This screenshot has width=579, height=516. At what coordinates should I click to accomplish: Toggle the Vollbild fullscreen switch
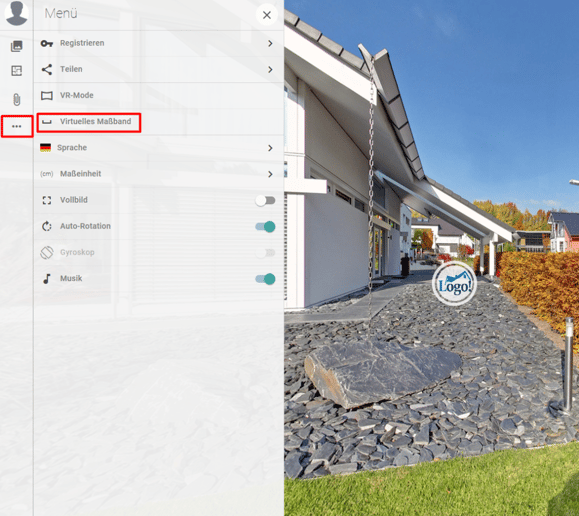265,201
